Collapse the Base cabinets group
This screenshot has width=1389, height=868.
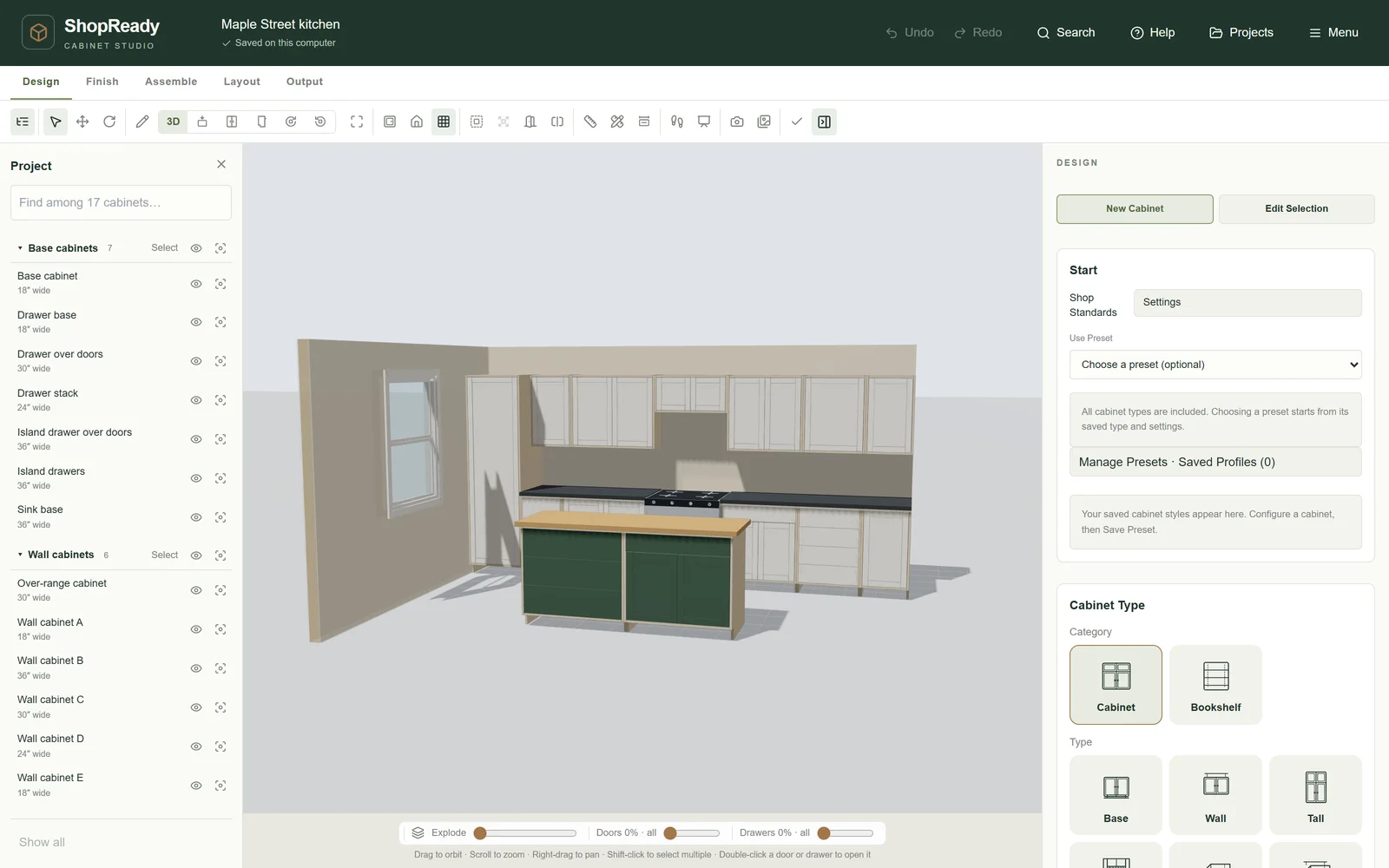[x=20, y=248]
